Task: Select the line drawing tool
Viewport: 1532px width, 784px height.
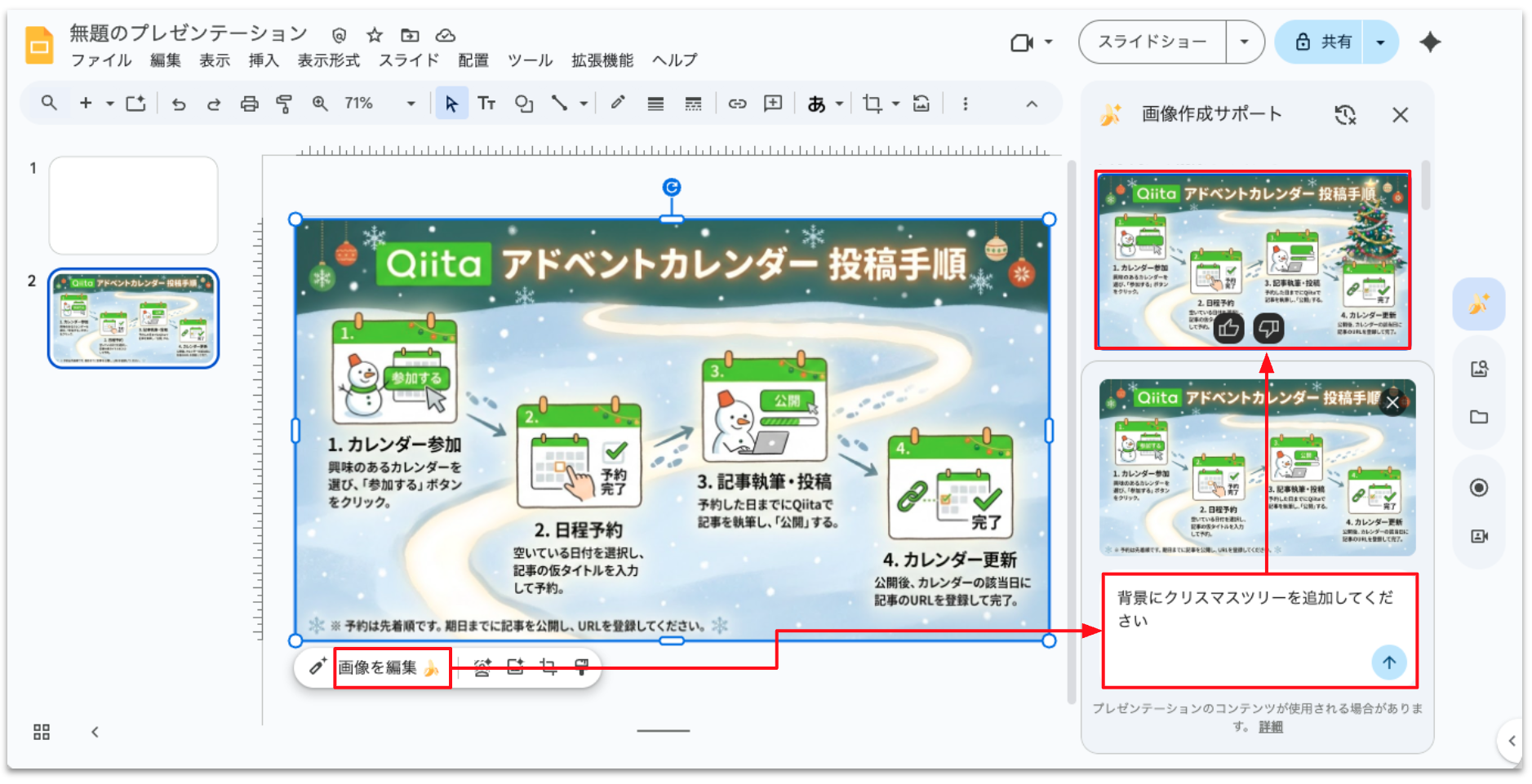Action: (559, 104)
